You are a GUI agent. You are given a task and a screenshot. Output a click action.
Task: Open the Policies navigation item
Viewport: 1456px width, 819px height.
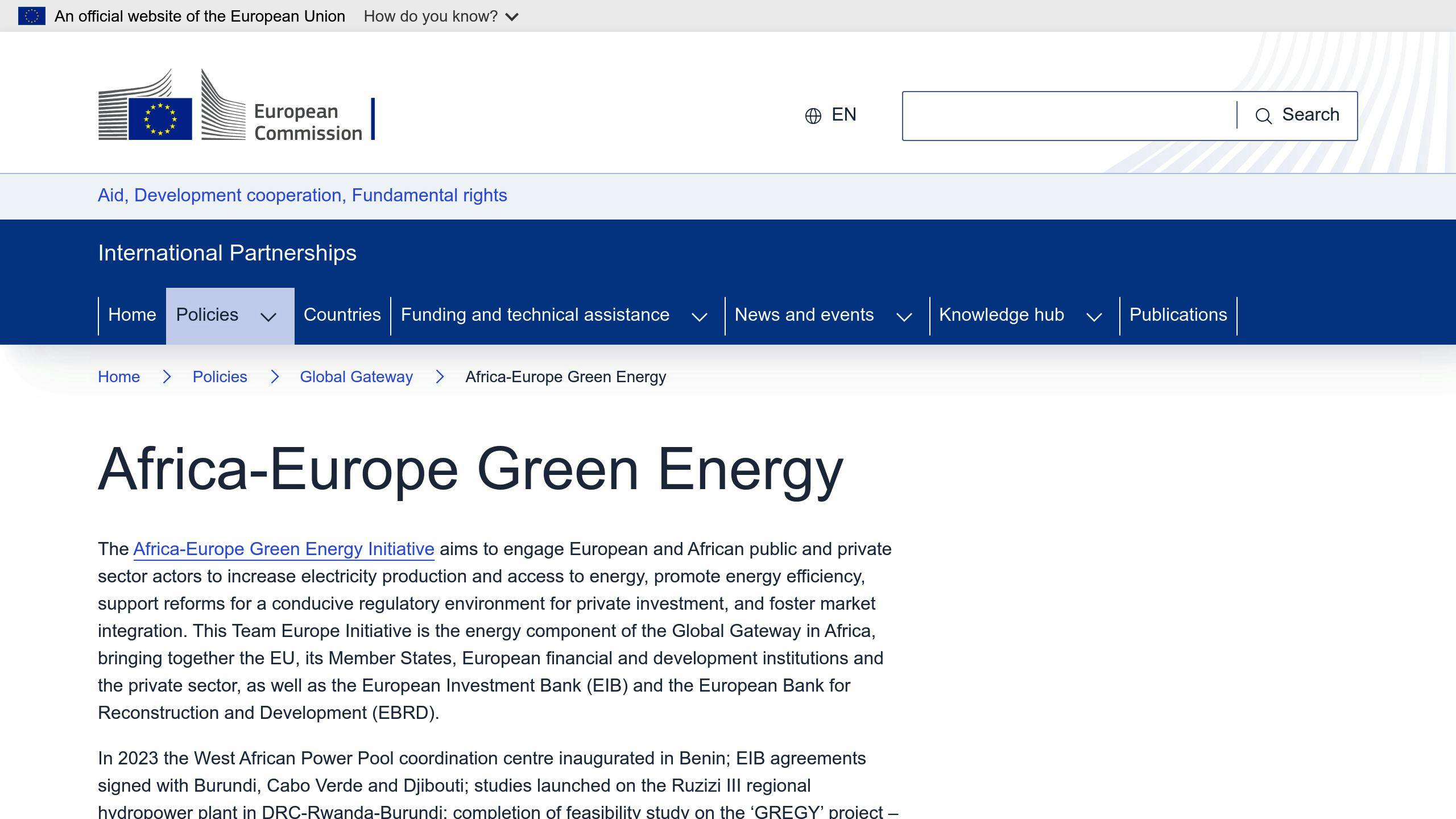click(207, 315)
